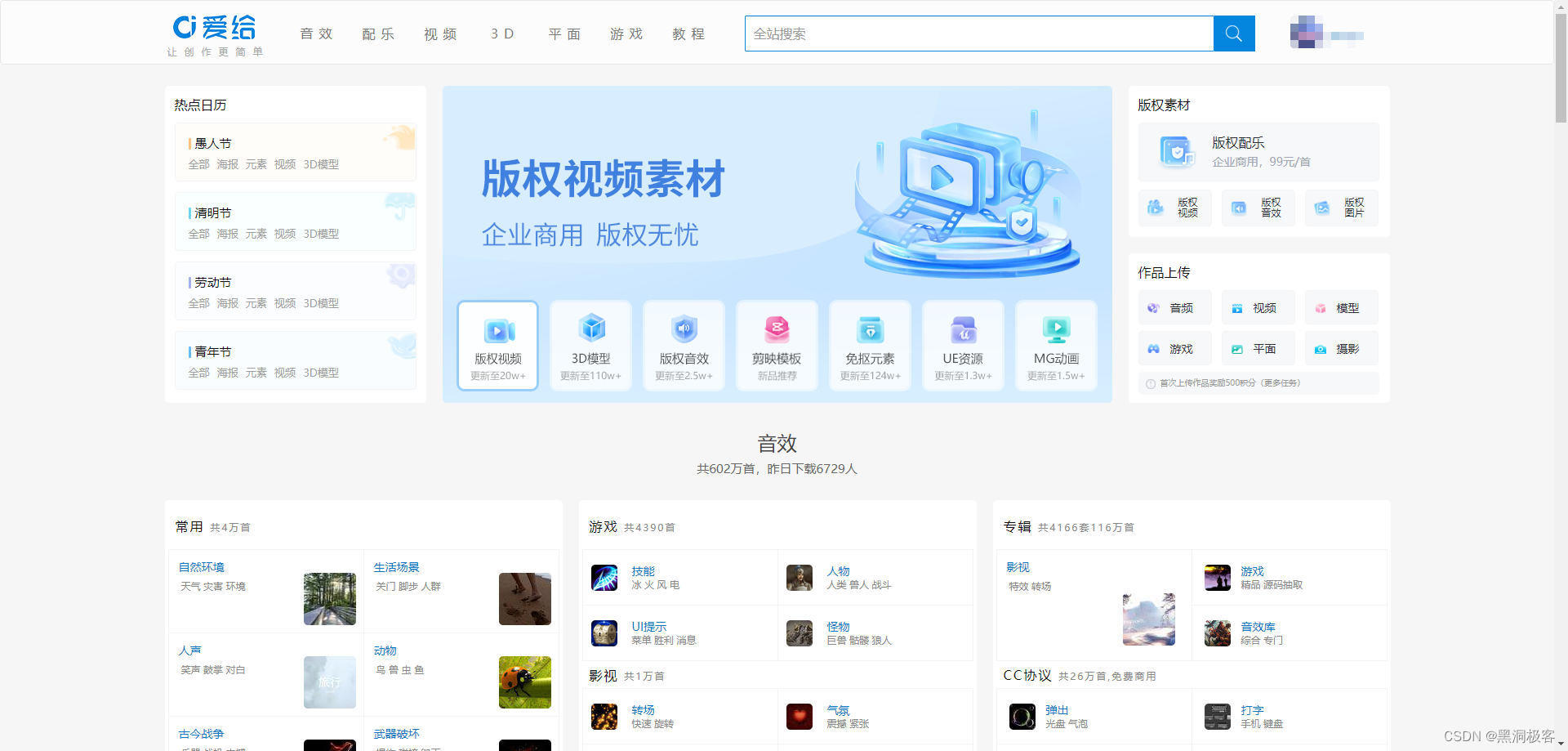Open the 游戏 navigation menu
Screen dimensions: 1568x751
[626, 34]
